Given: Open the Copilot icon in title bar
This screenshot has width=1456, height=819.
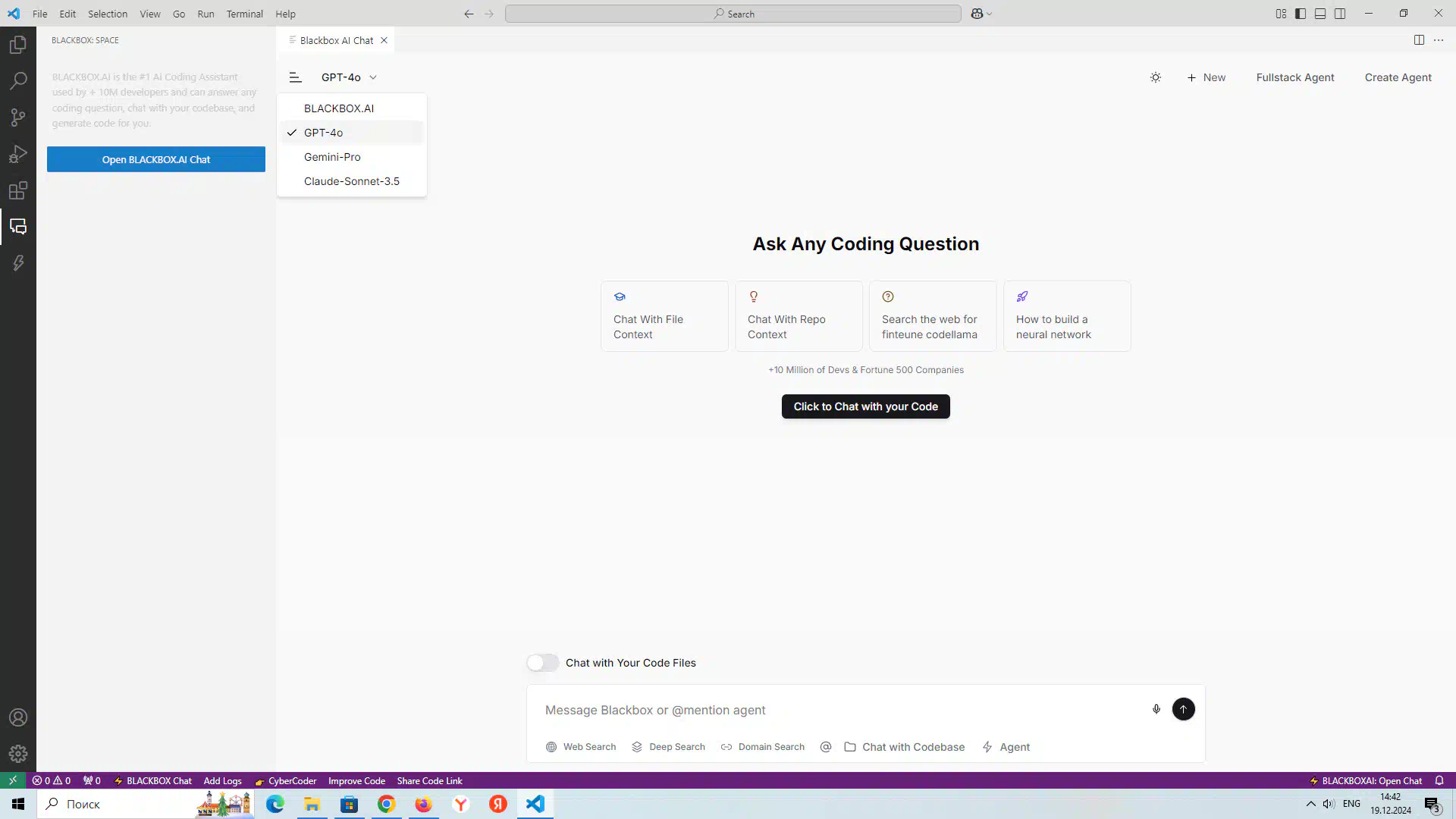Looking at the screenshot, I should coord(977,14).
